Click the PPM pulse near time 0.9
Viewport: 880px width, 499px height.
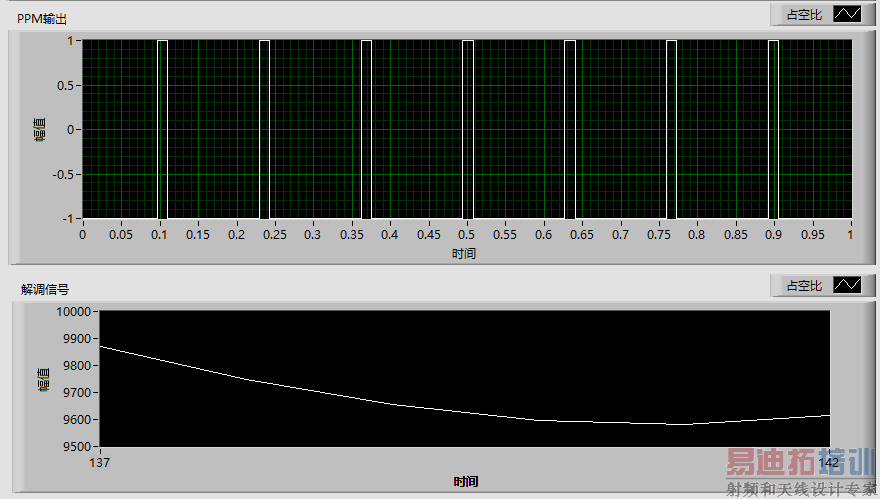(x=773, y=129)
